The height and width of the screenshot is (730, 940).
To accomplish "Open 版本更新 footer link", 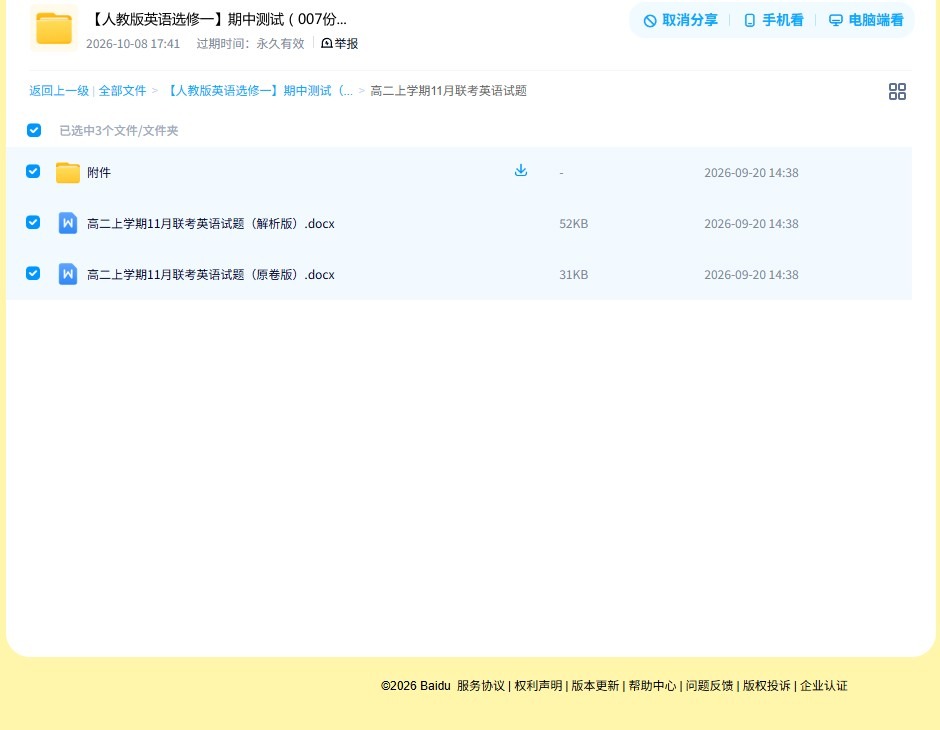I will [595, 686].
